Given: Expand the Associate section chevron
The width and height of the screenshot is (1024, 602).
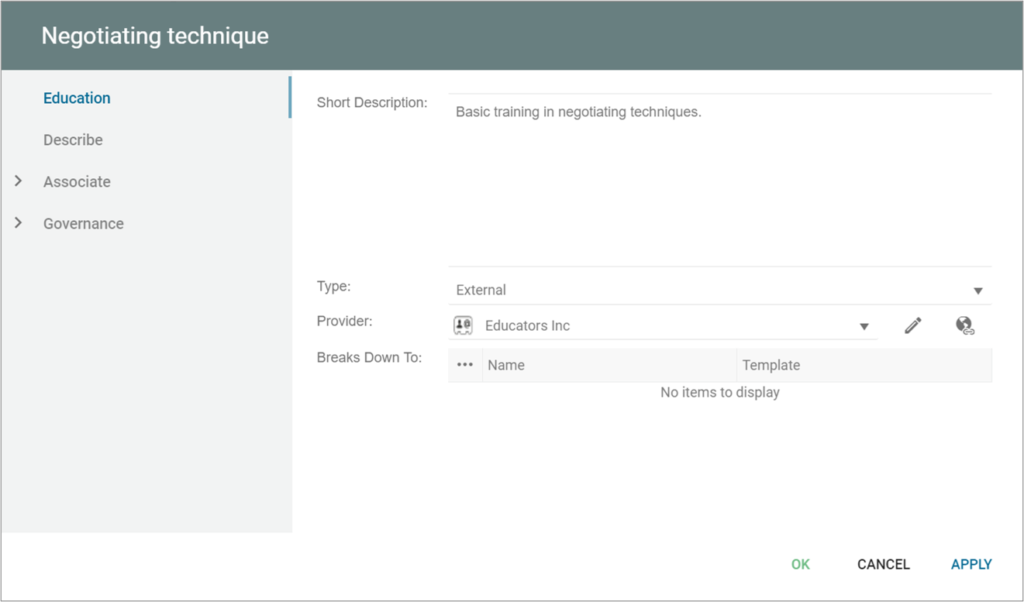Looking at the screenshot, I should coord(18,181).
